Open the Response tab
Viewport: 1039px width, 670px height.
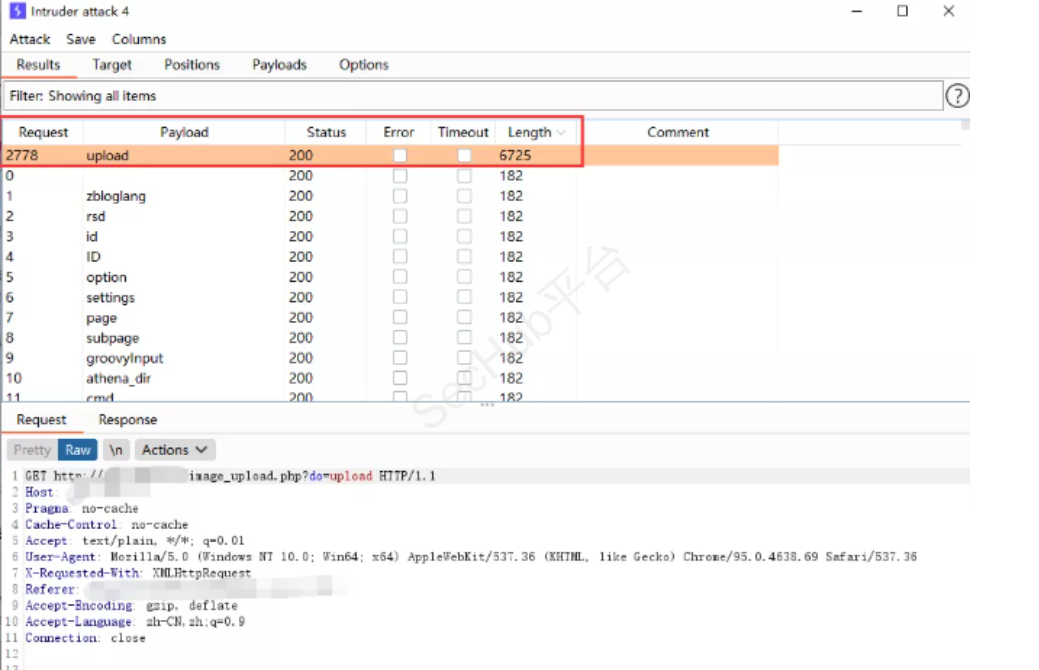coord(127,420)
